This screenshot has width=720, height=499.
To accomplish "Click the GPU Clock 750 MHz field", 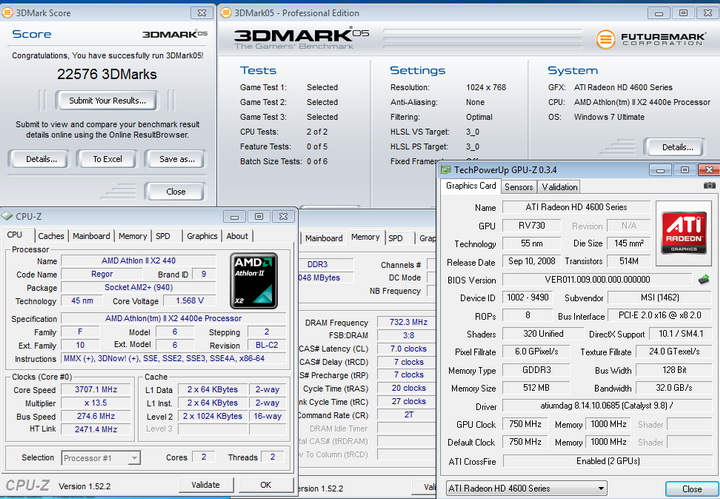I will tap(525, 424).
